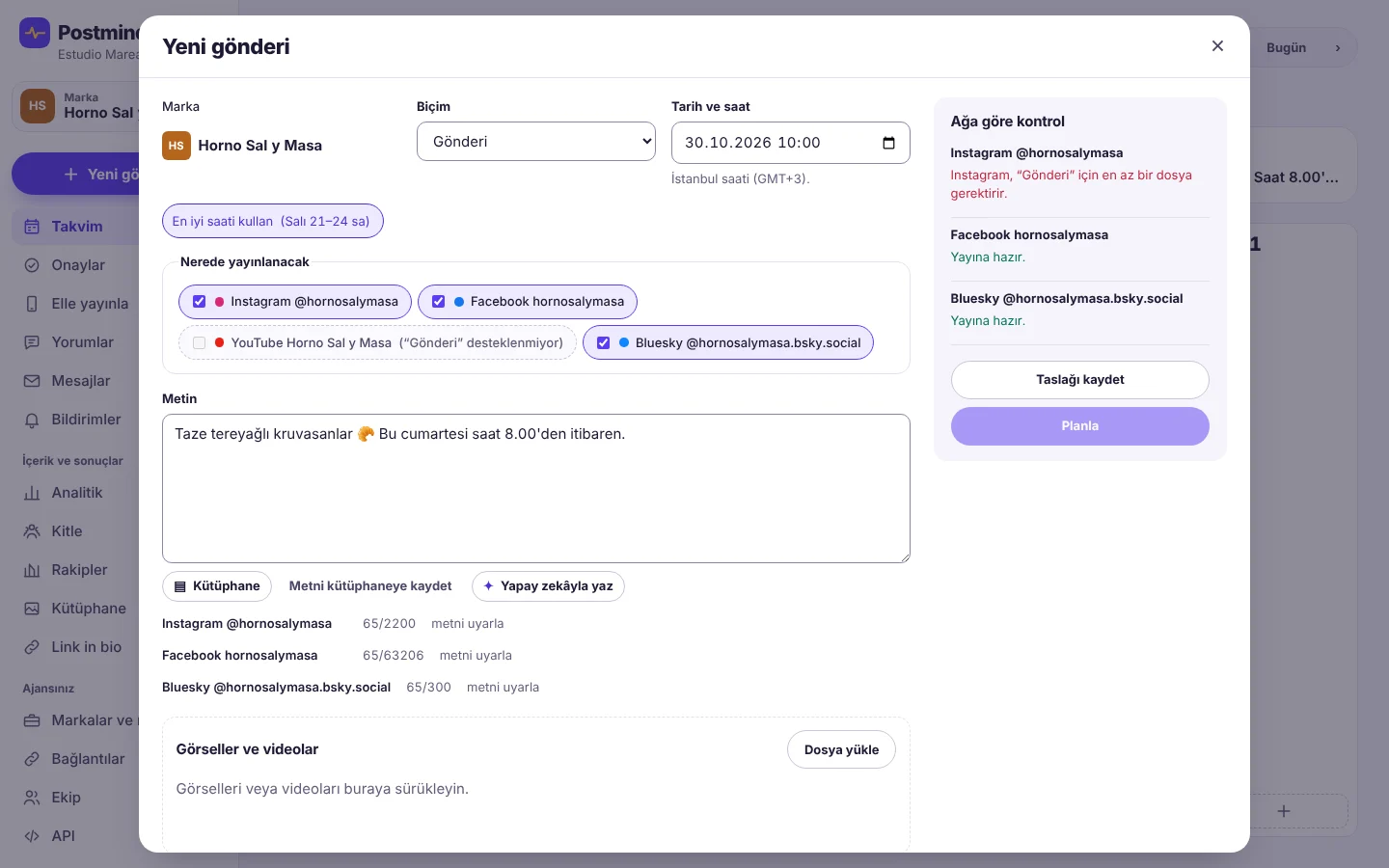Uncheck Instagram @hornosalymasa checkbox
This screenshot has height=868, width=1389.
[x=200, y=302]
